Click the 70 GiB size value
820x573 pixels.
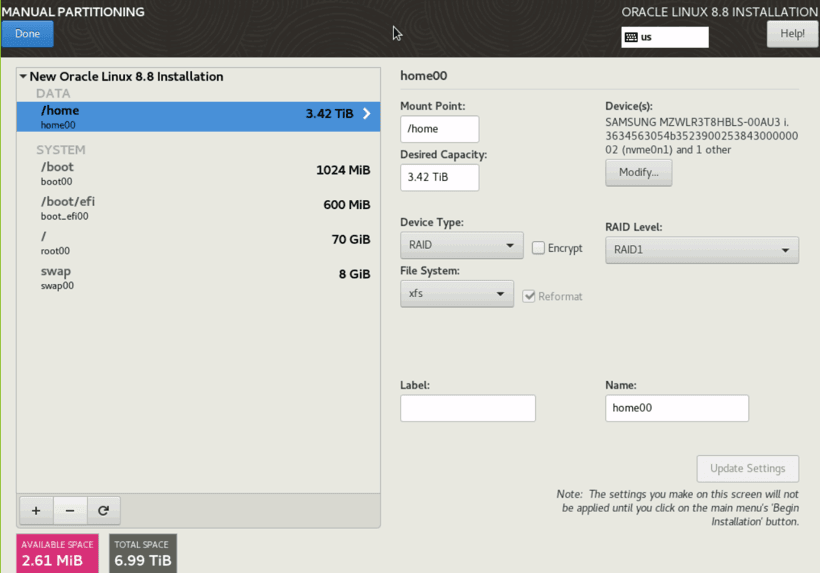(351, 239)
